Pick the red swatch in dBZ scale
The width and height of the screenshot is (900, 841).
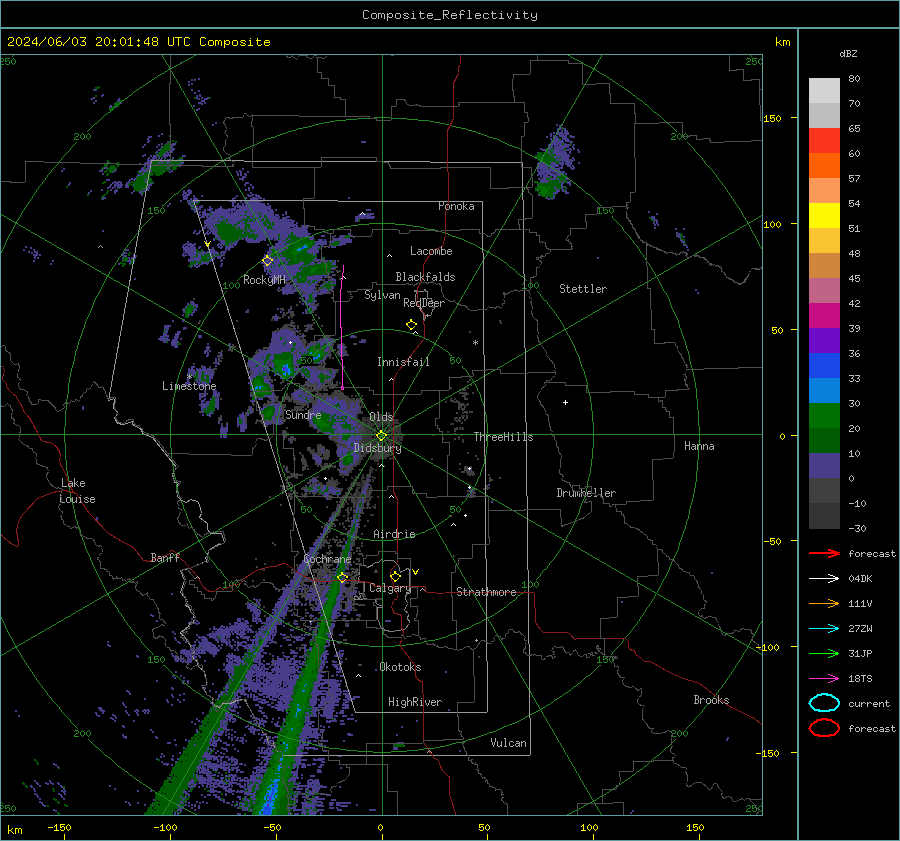pos(824,140)
